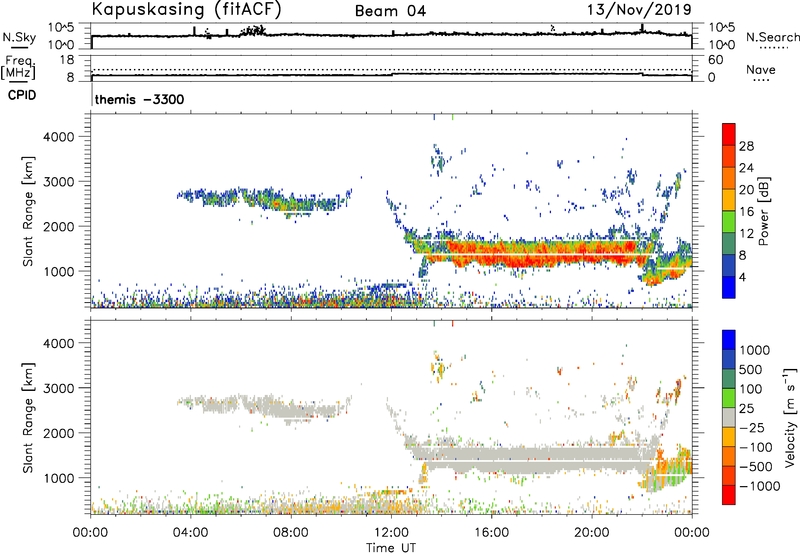
Task: Click the '-500' label on velocity color bar
Action: point(756,467)
